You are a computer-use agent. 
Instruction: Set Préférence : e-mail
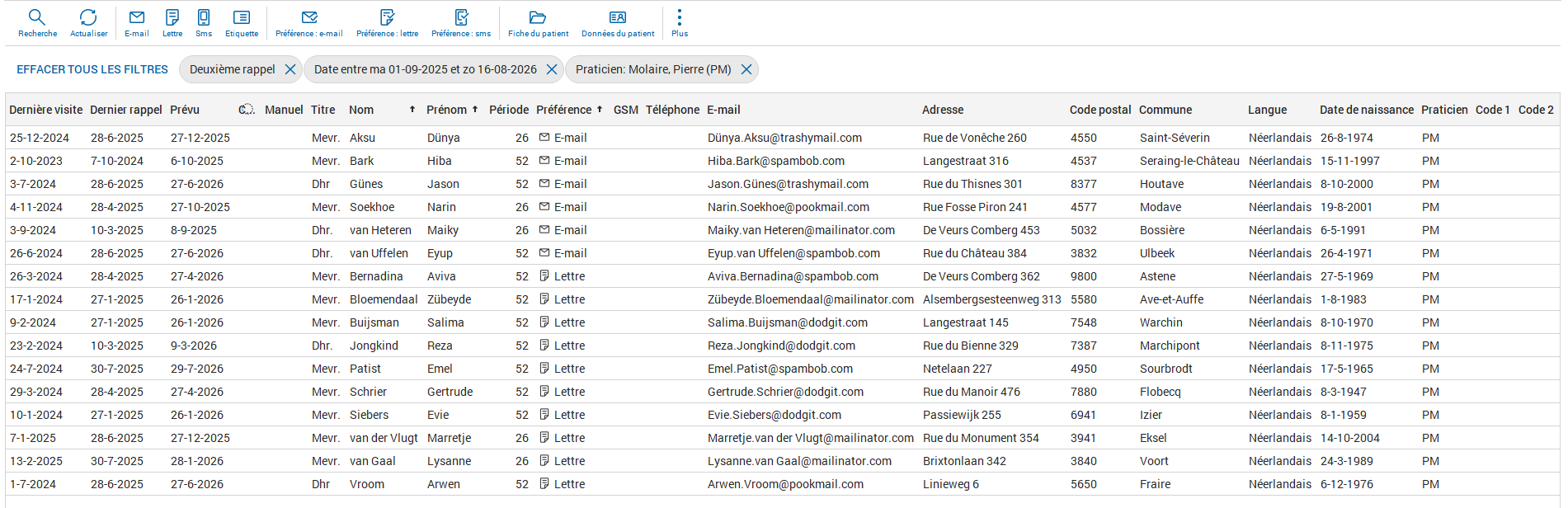point(309,23)
